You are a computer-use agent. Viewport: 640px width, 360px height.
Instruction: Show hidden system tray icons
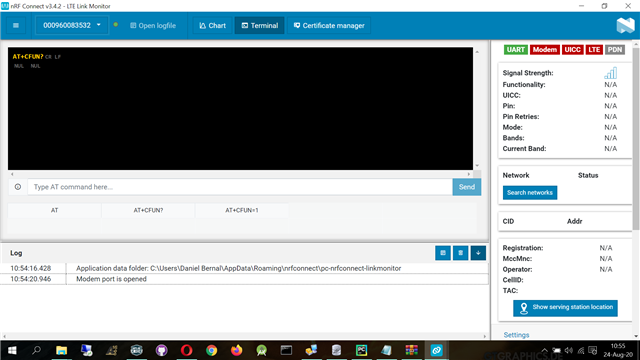pos(544,350)
